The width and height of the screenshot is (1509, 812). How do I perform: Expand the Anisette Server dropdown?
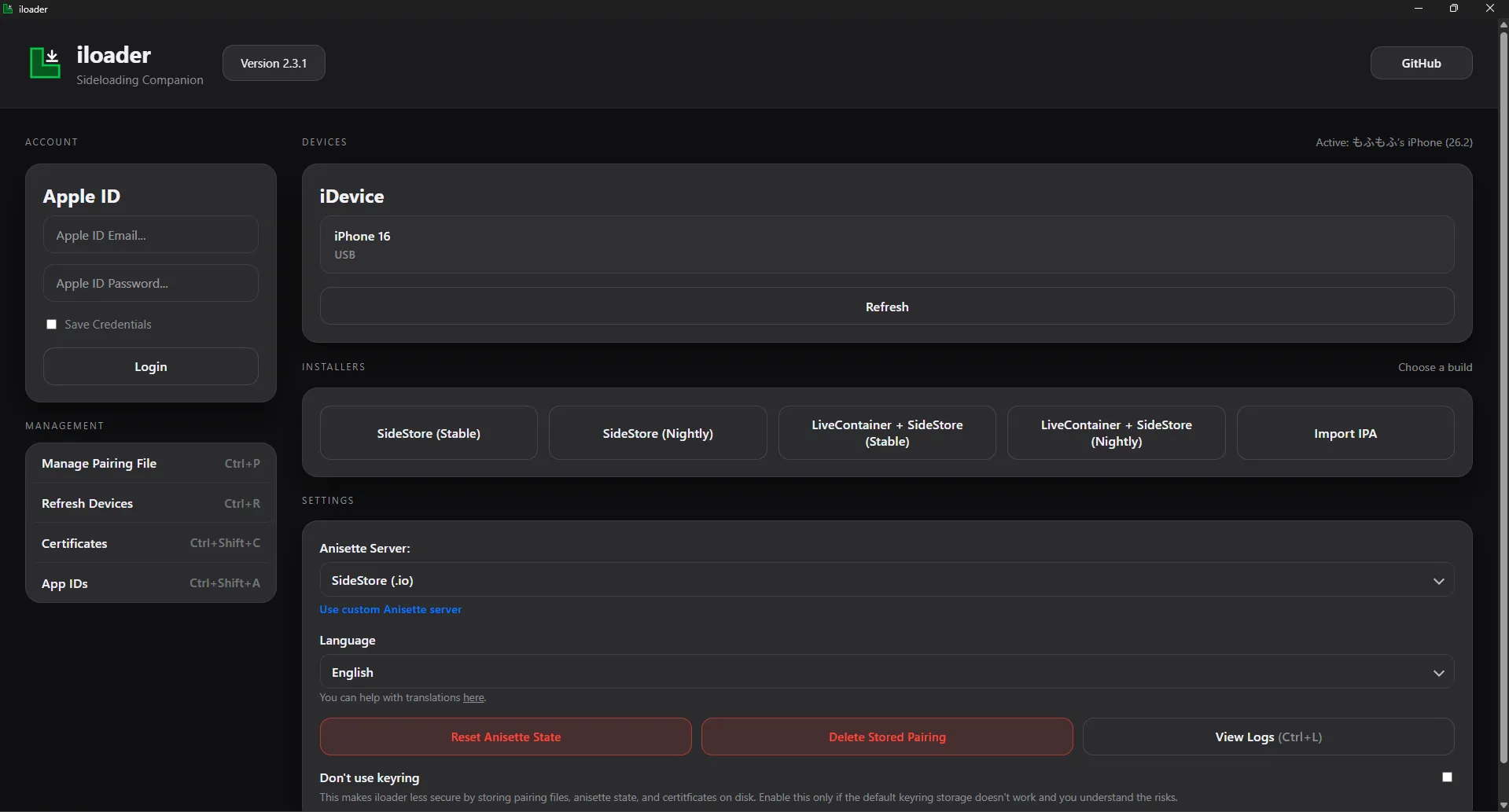[x=887, y=580]
